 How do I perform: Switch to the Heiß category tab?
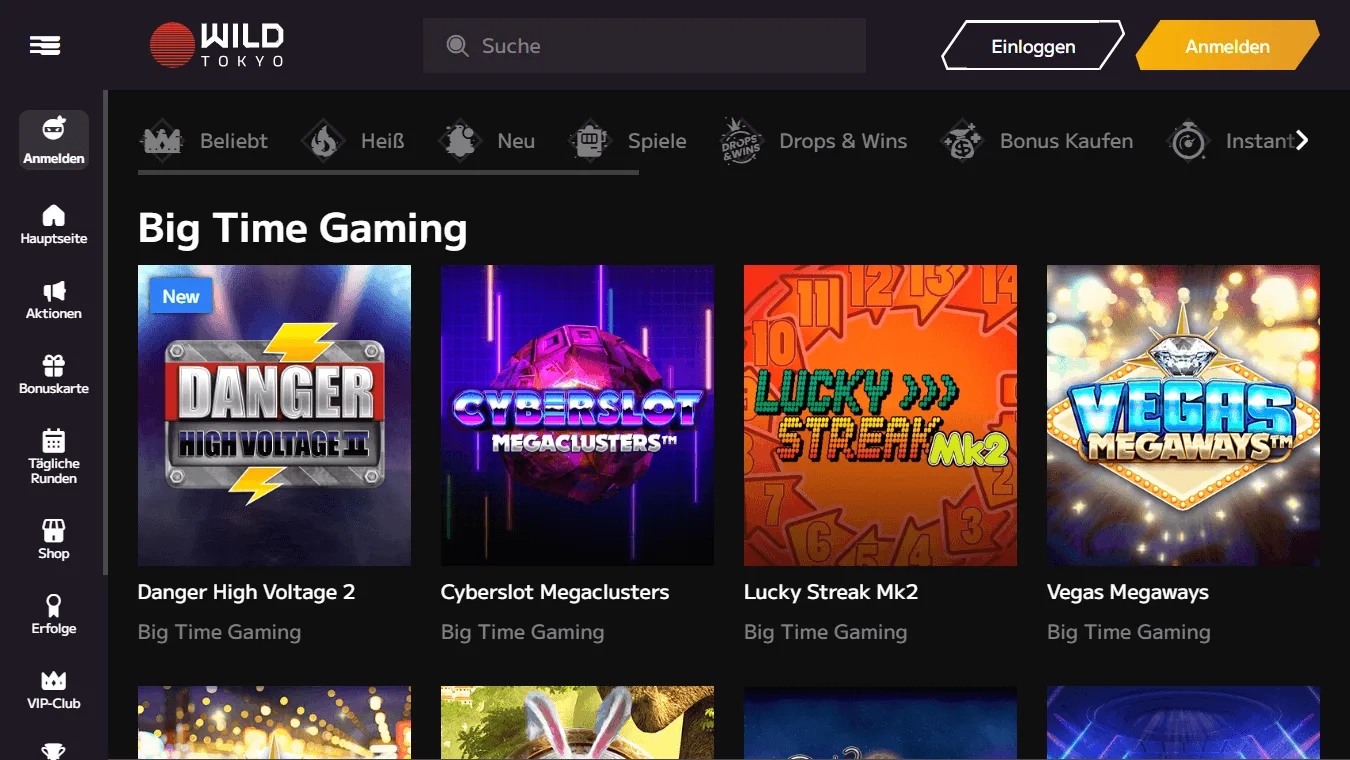coord(354,141)
